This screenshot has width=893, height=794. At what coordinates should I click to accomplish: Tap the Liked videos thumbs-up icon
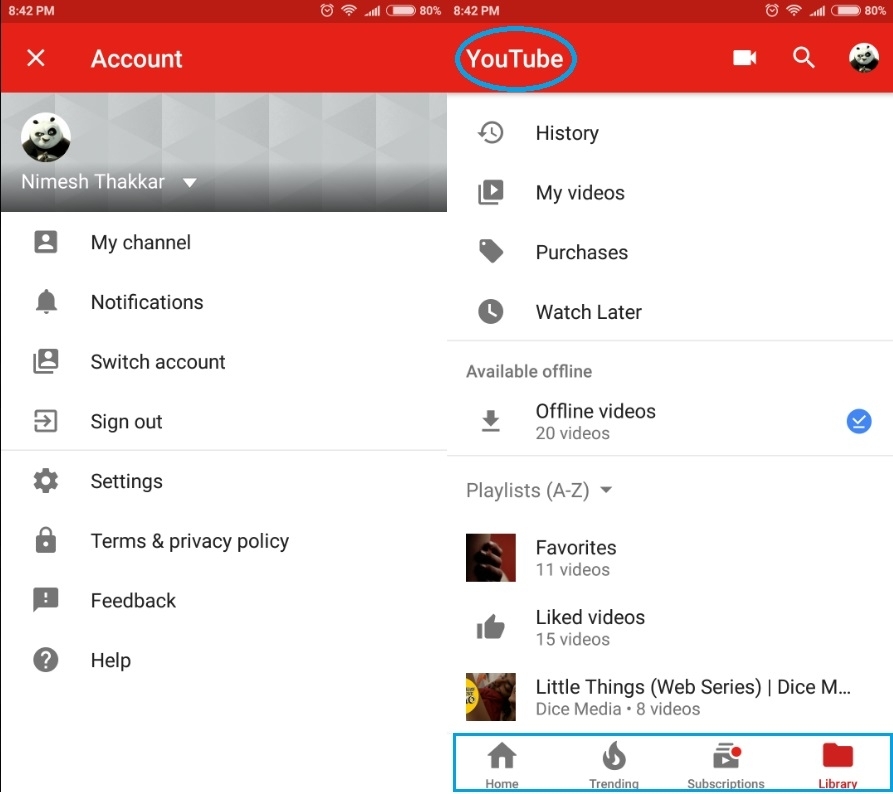(x=490, y=627)
